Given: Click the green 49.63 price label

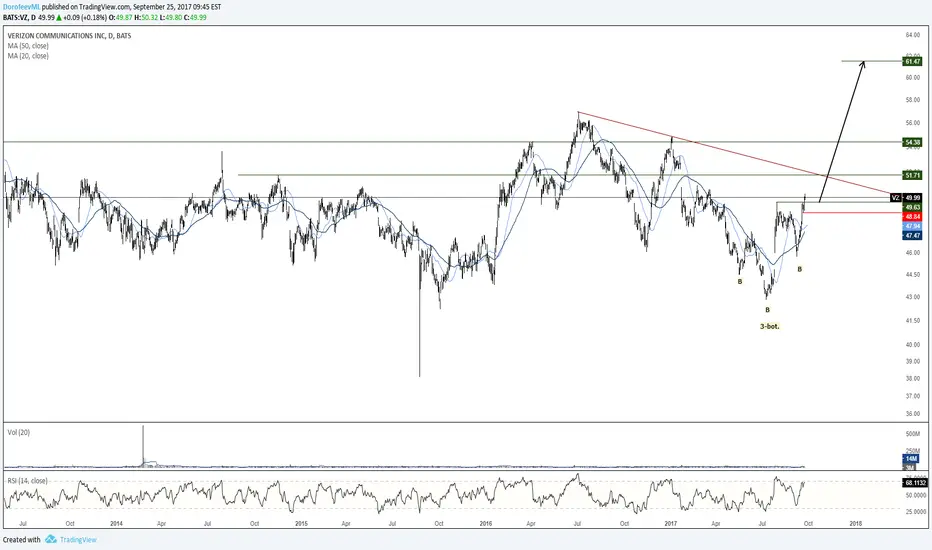Looking at the screenshot, I should pos(912,207).
